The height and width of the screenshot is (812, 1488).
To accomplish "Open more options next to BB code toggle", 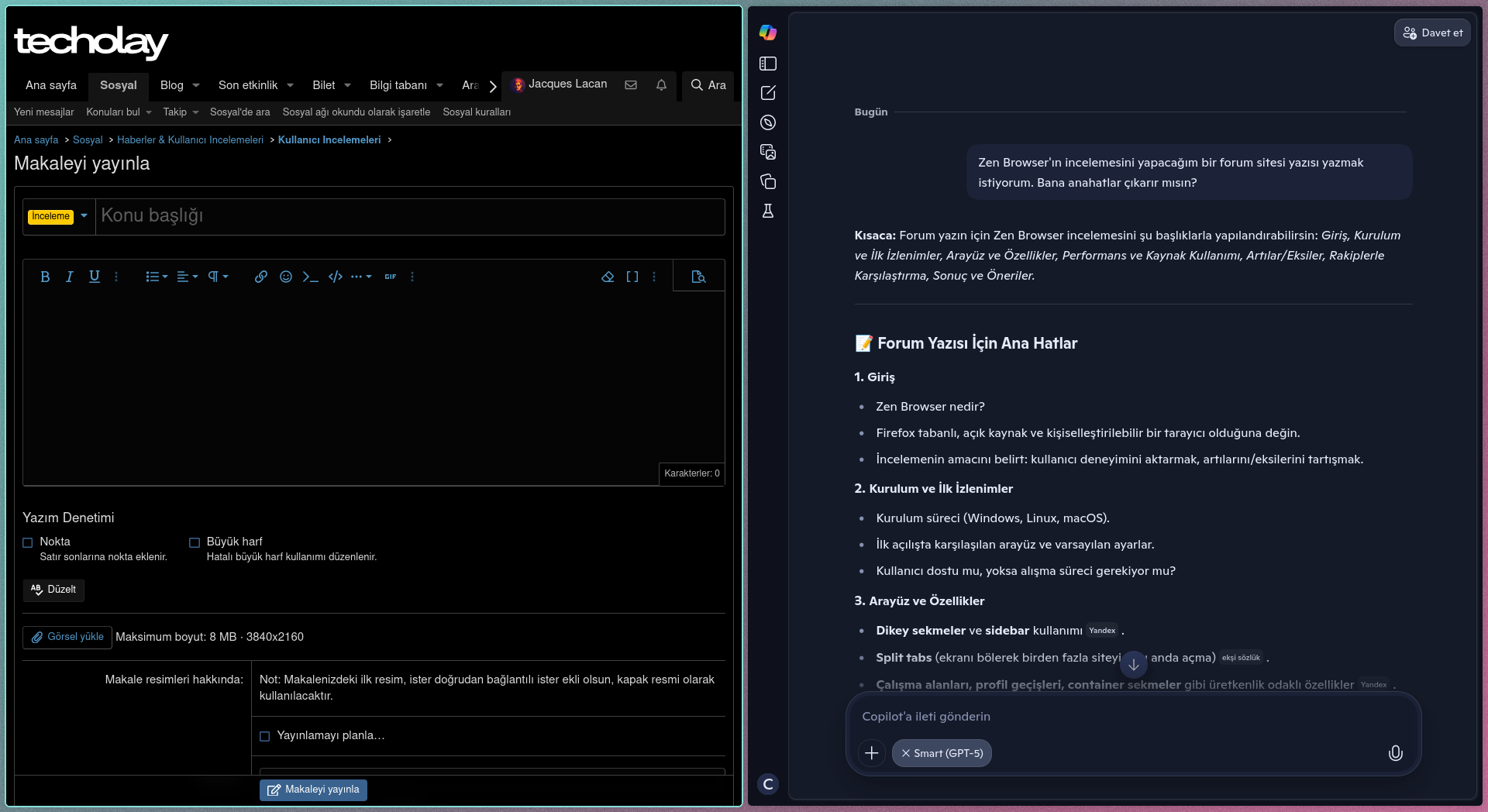I will point(654,277).
